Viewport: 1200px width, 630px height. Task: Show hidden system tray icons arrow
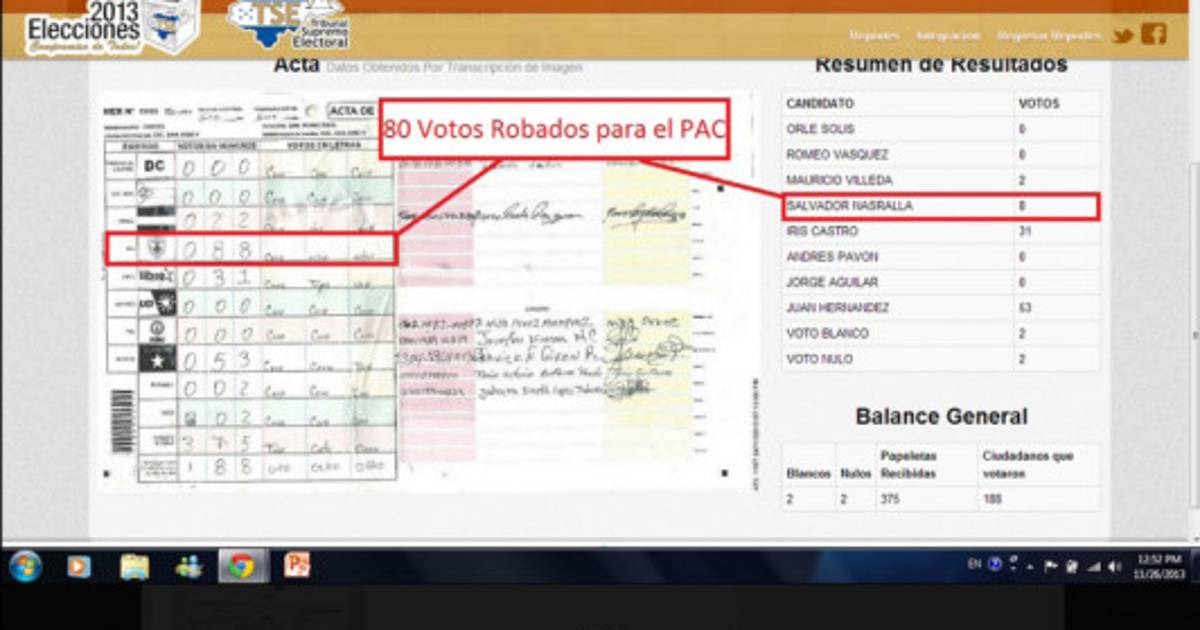click(x=1030, y=566)
